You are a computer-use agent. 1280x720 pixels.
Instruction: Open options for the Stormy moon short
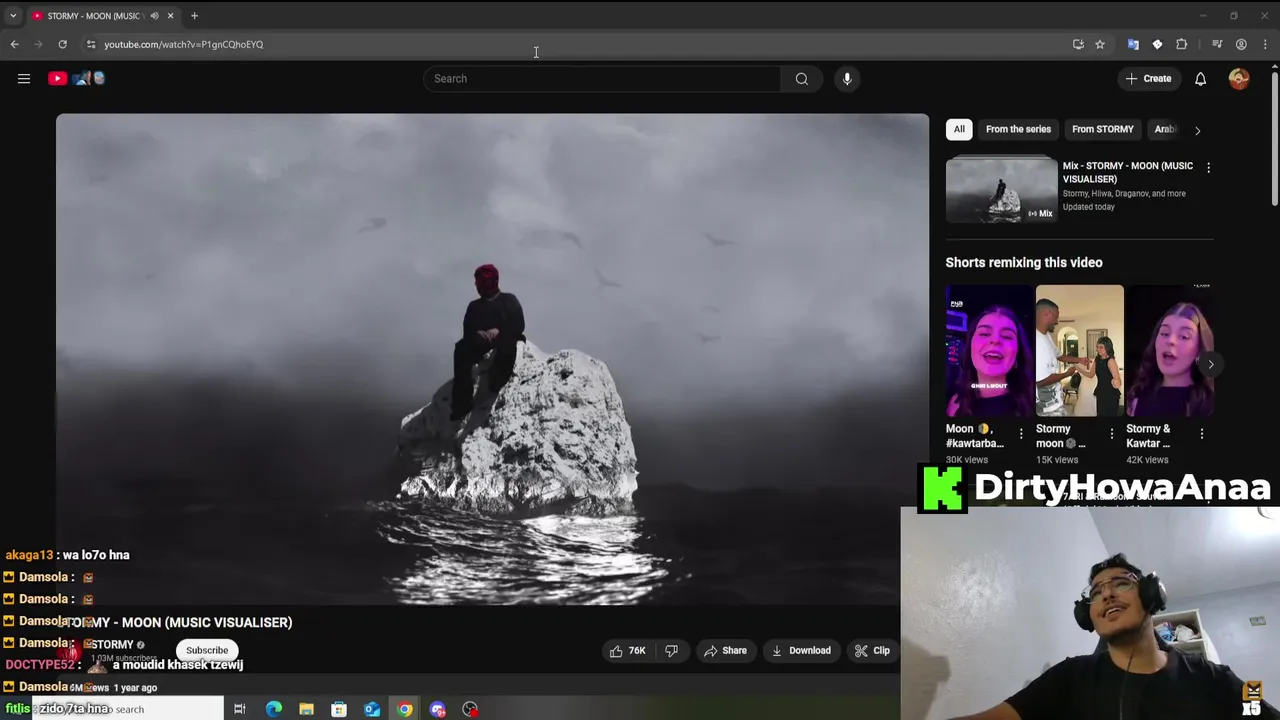click(1111, 434)
